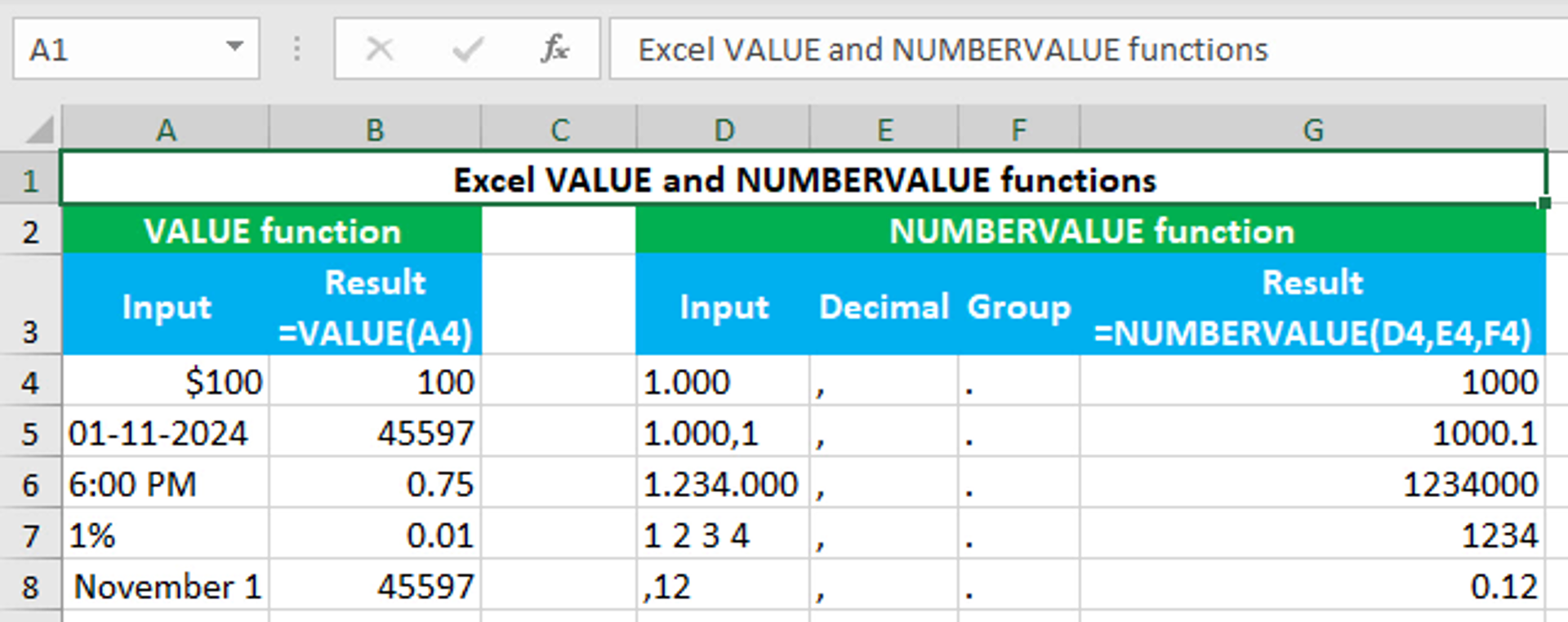1568x622 pixels.
Task: Click cell containing 6:00 PM
Action: [x=166, y=484]
